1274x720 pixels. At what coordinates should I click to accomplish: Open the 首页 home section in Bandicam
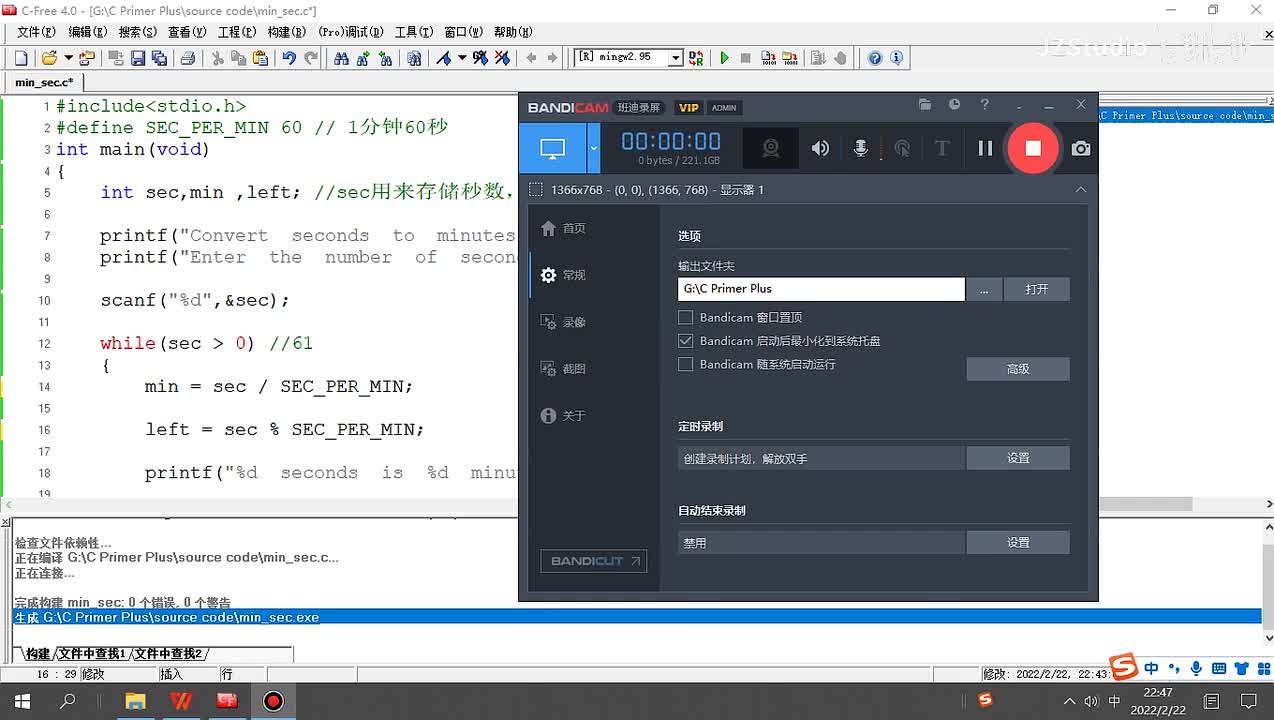pyautogui.click(x=563, y=228)
